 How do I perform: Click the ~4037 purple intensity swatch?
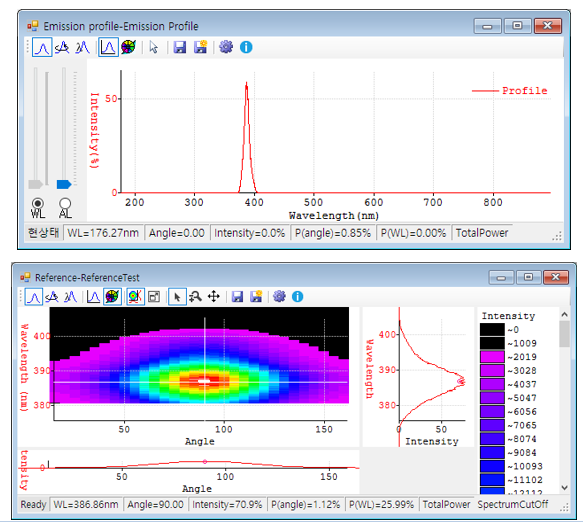point(492,384)
